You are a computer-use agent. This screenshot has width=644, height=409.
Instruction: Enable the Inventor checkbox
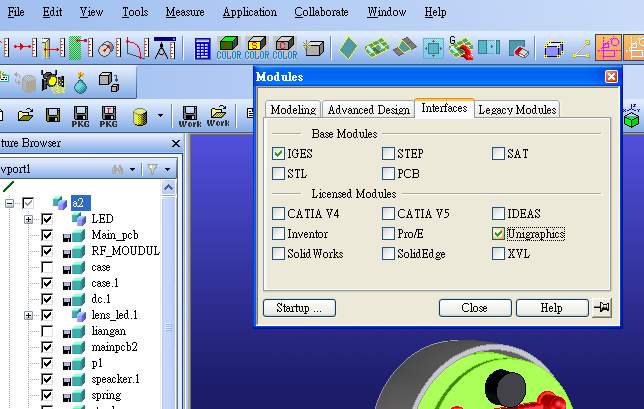pyautogui.click(x=278, y=234)
